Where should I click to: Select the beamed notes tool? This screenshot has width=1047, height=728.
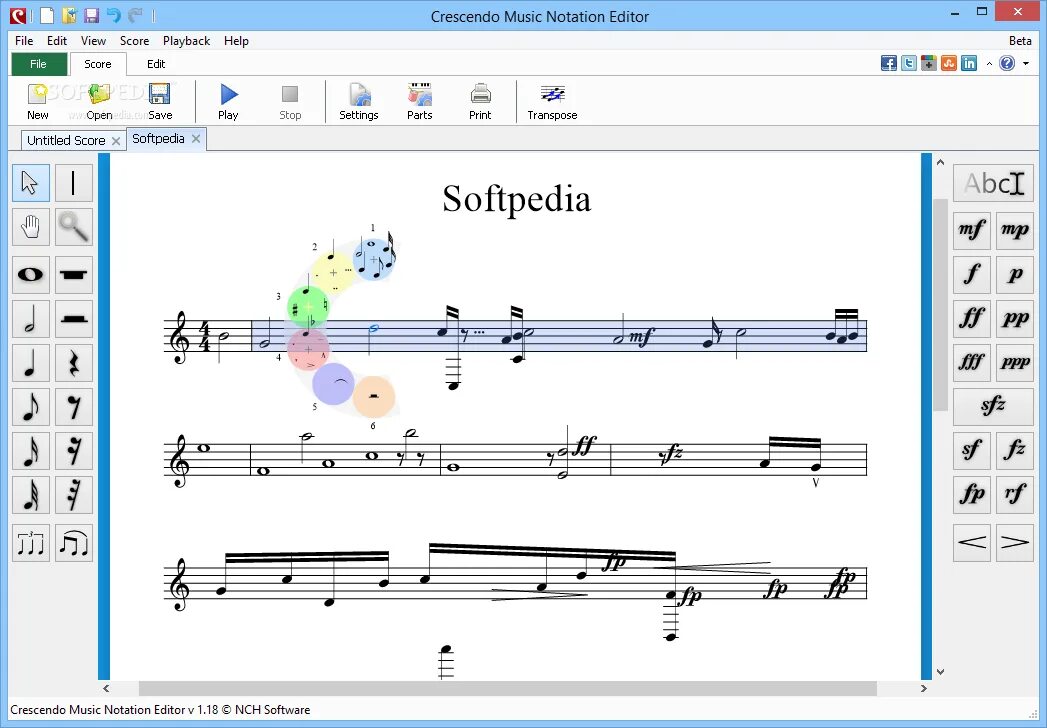point(73,543)
